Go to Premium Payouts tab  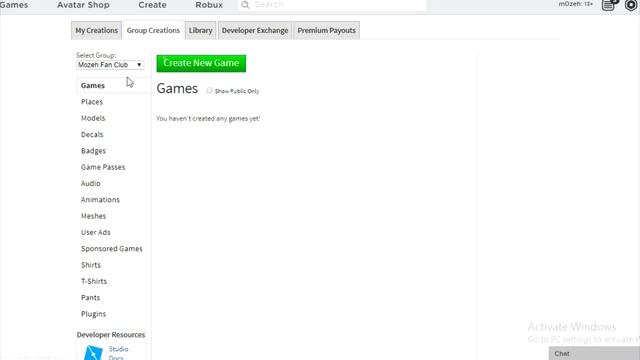pyautogui.click(x=327, y=30)
